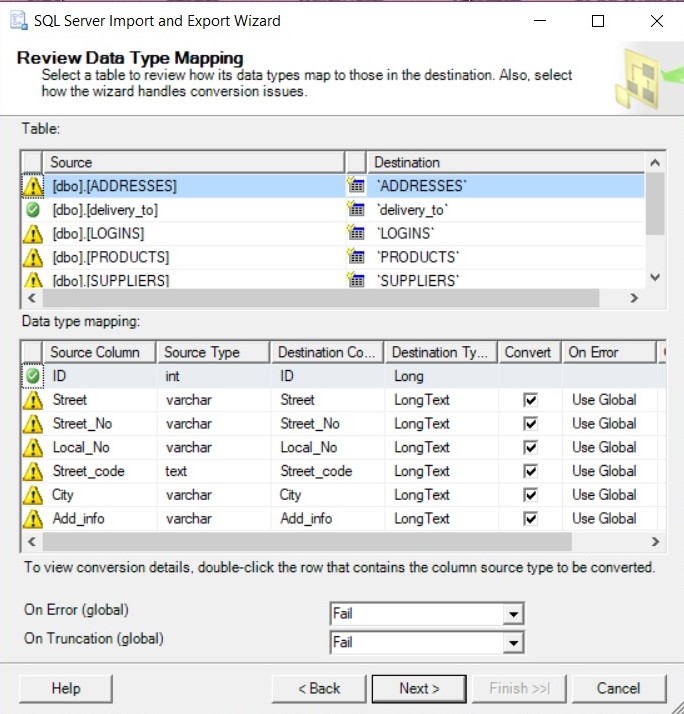Select the `SUPPLIERS` destination cell
Image resolution: width=684 pixels, height=714 pixels.
[506, 280]
